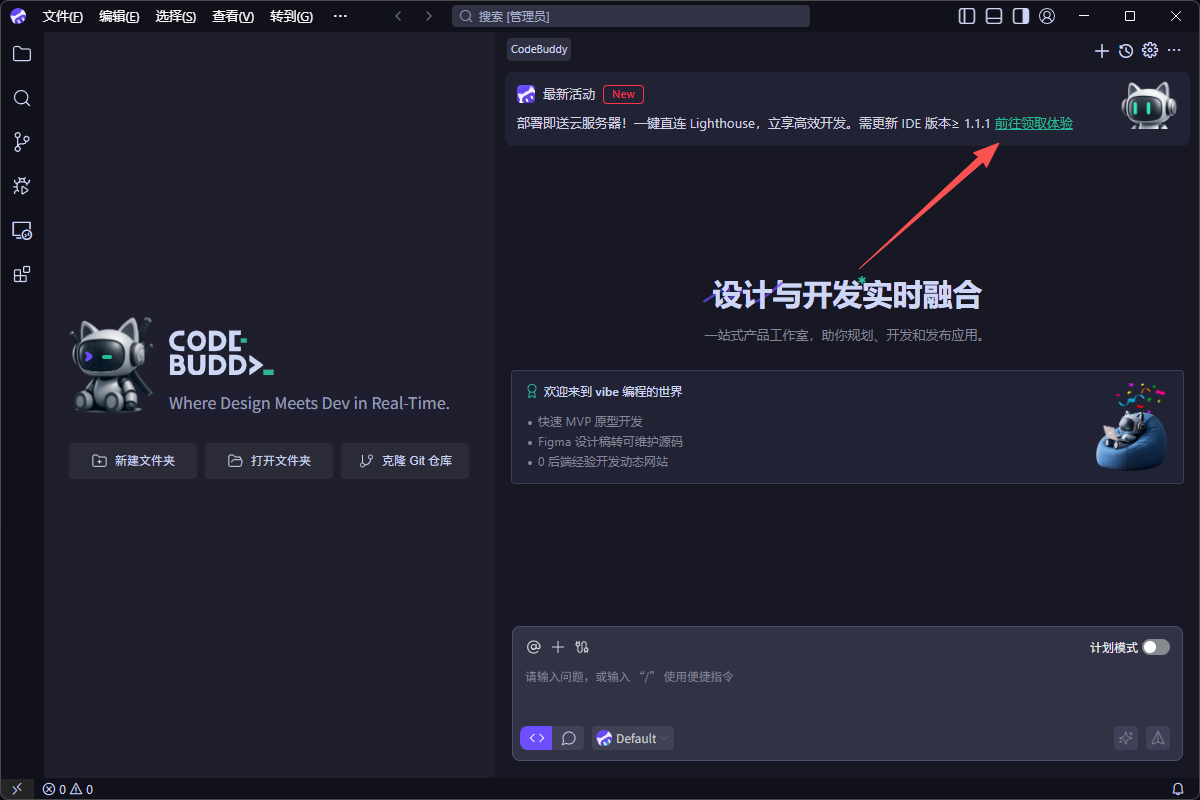
Task: Open the 文件(F) menu
Action: tap(63, 16)
